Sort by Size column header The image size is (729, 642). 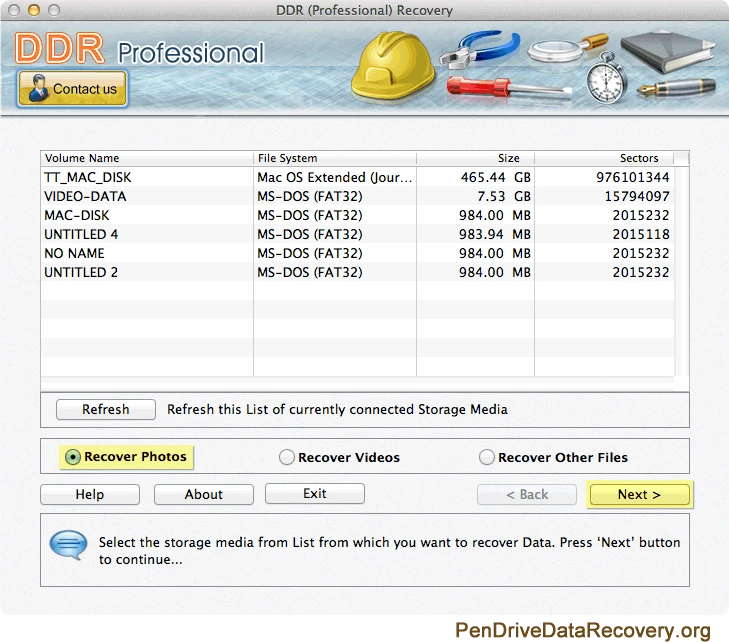tap(475, 158)
